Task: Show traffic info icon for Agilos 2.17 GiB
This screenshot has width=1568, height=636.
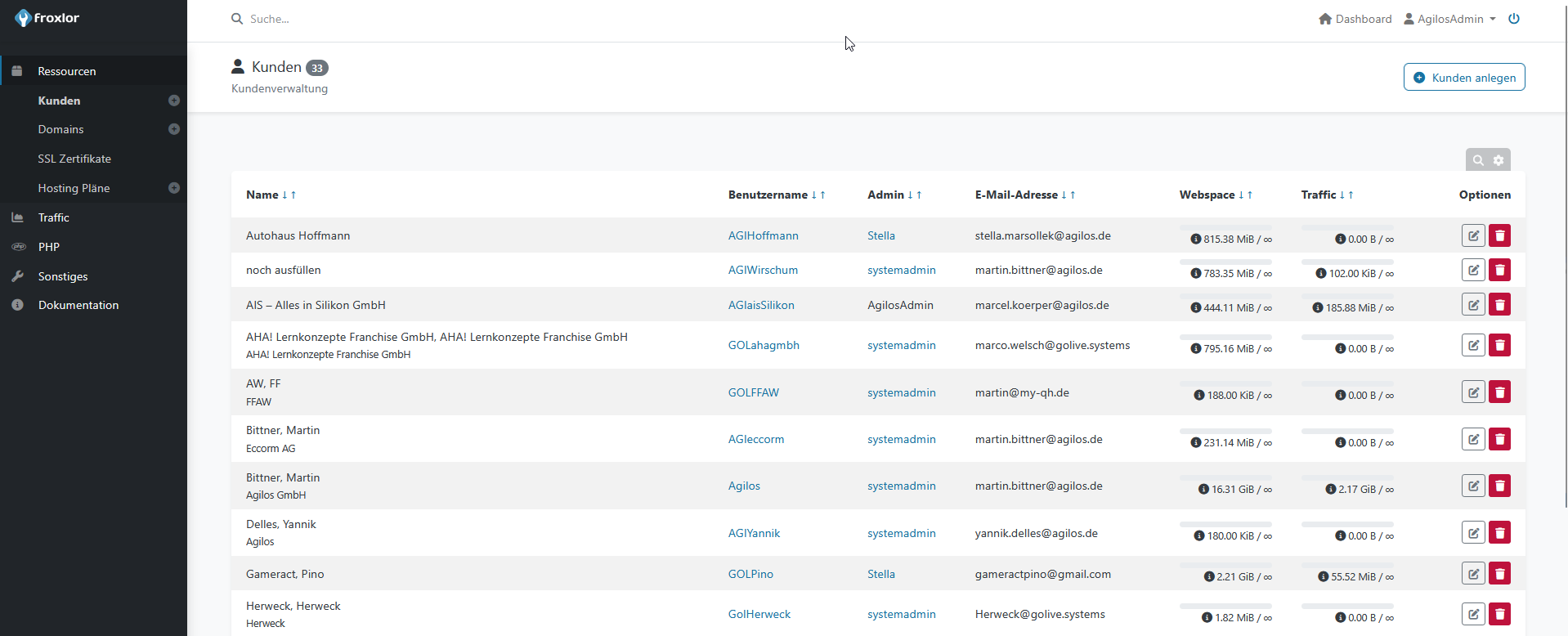Action: (1331, 490)
